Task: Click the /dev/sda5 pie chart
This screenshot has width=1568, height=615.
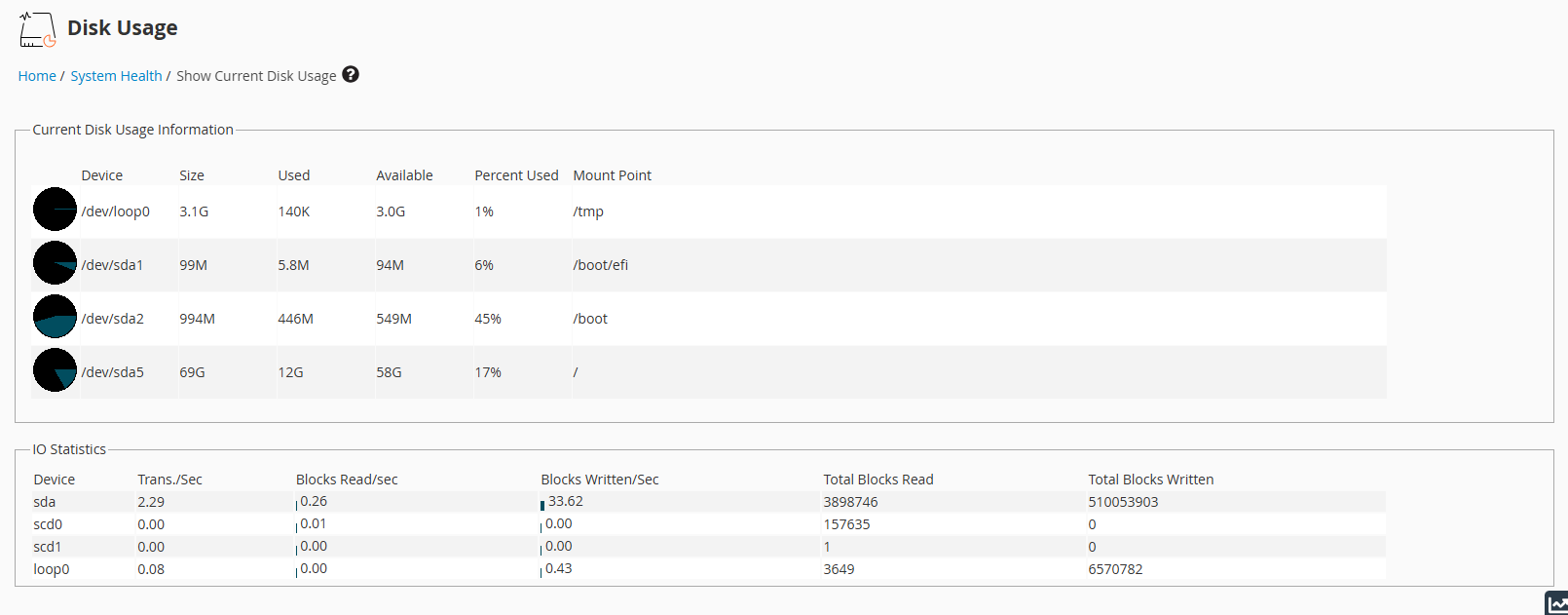Action: (x=55, y=370)
